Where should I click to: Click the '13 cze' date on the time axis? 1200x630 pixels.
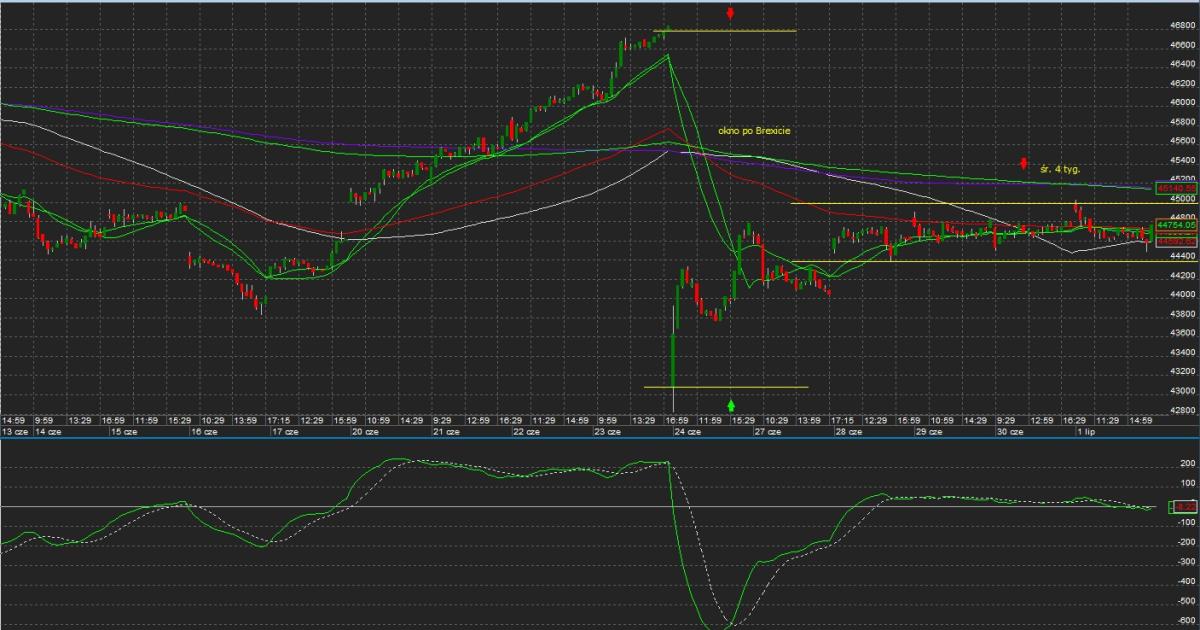(14, 432)
